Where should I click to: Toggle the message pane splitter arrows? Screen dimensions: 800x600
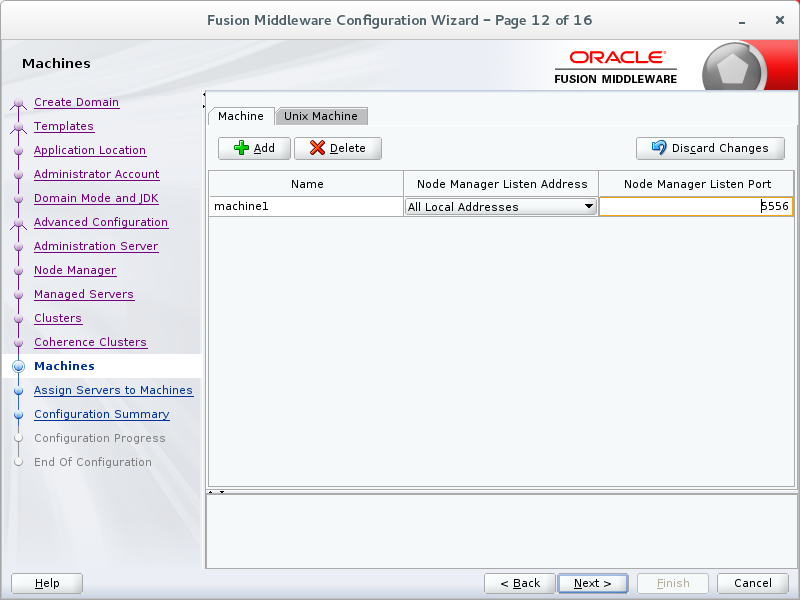click(x=216, y=492)
